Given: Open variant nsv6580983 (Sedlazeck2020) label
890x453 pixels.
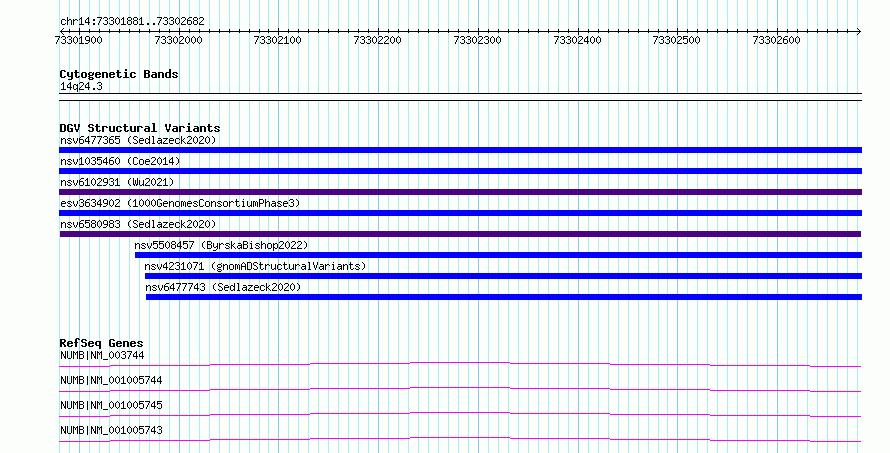Looking at the screenshot, I should click(x=138, y=224).
